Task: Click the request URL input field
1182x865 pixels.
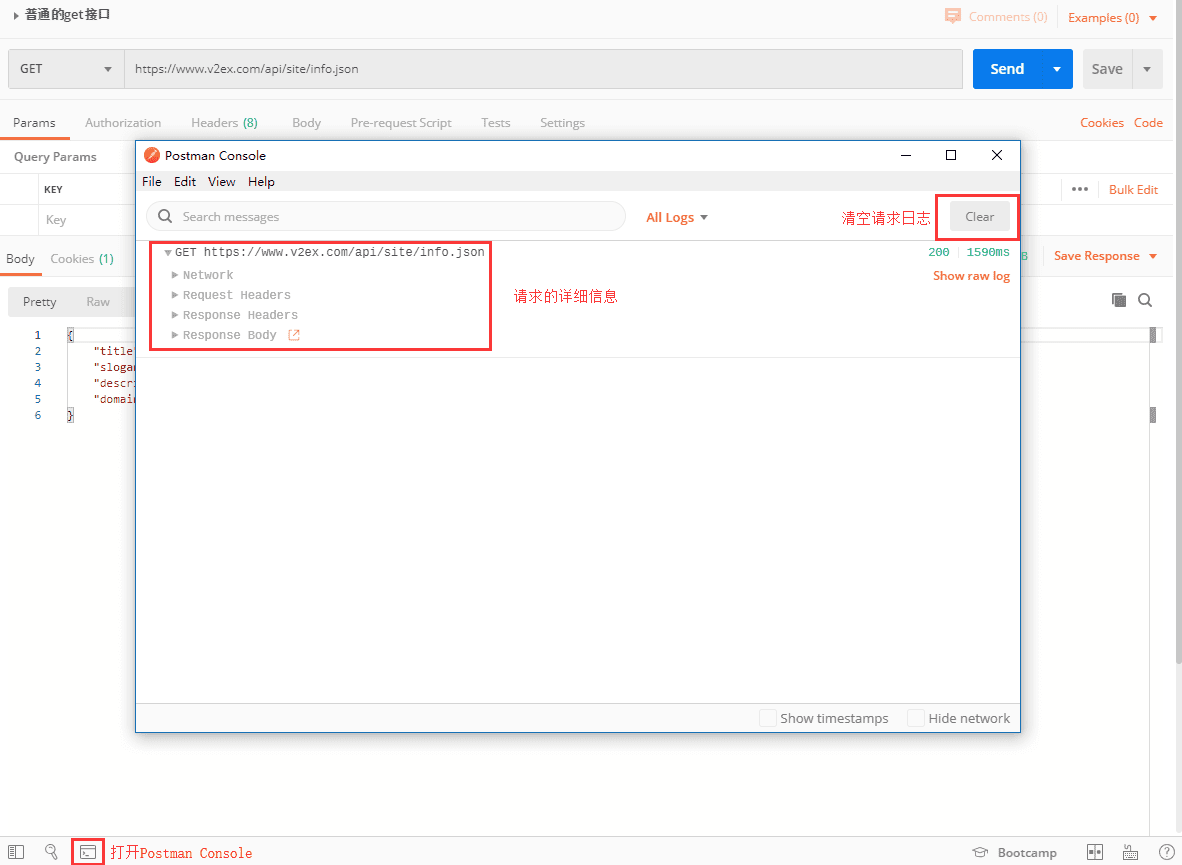Action: click(544, 69)
